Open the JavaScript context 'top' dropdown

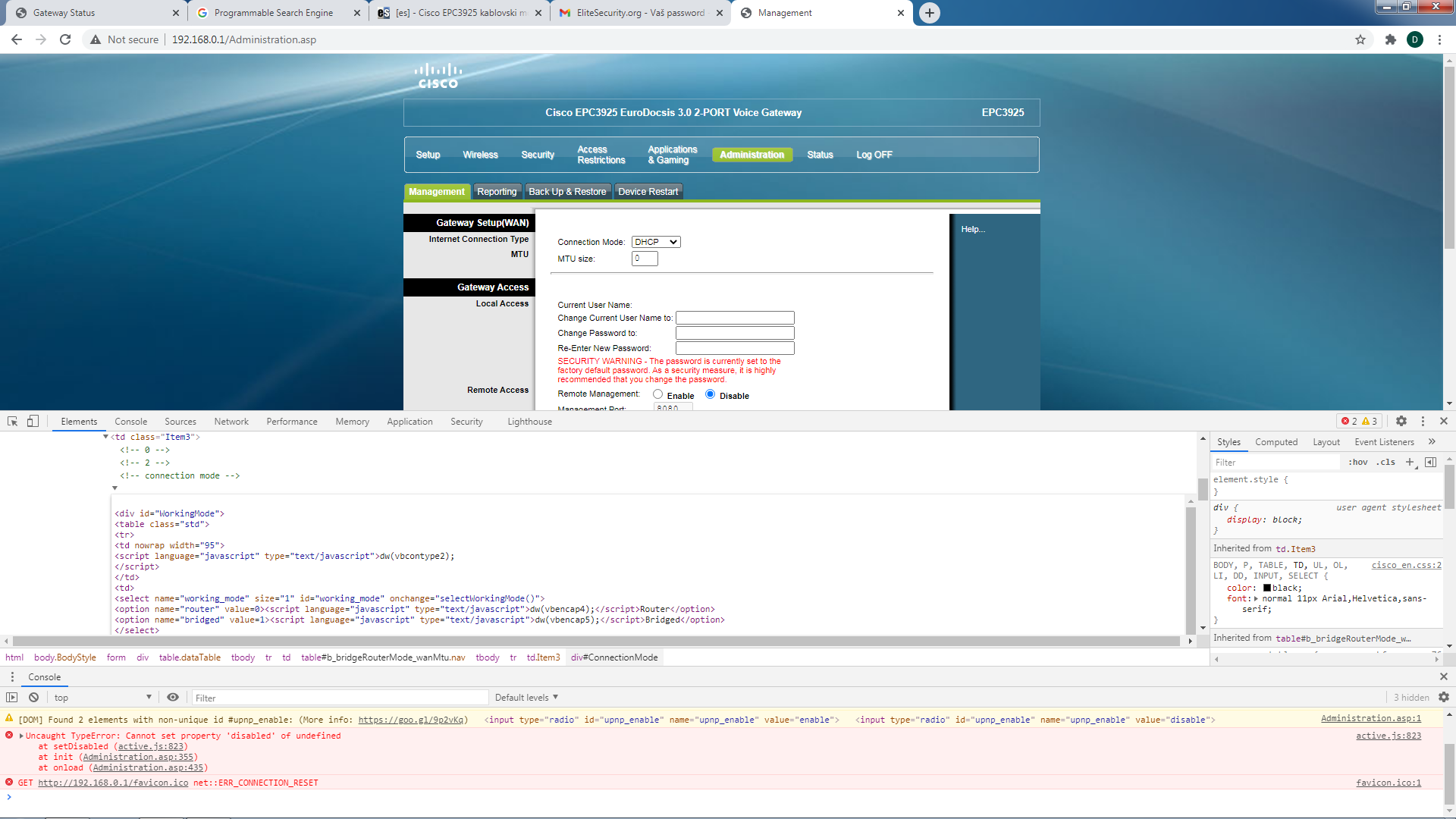coord(102,698)
